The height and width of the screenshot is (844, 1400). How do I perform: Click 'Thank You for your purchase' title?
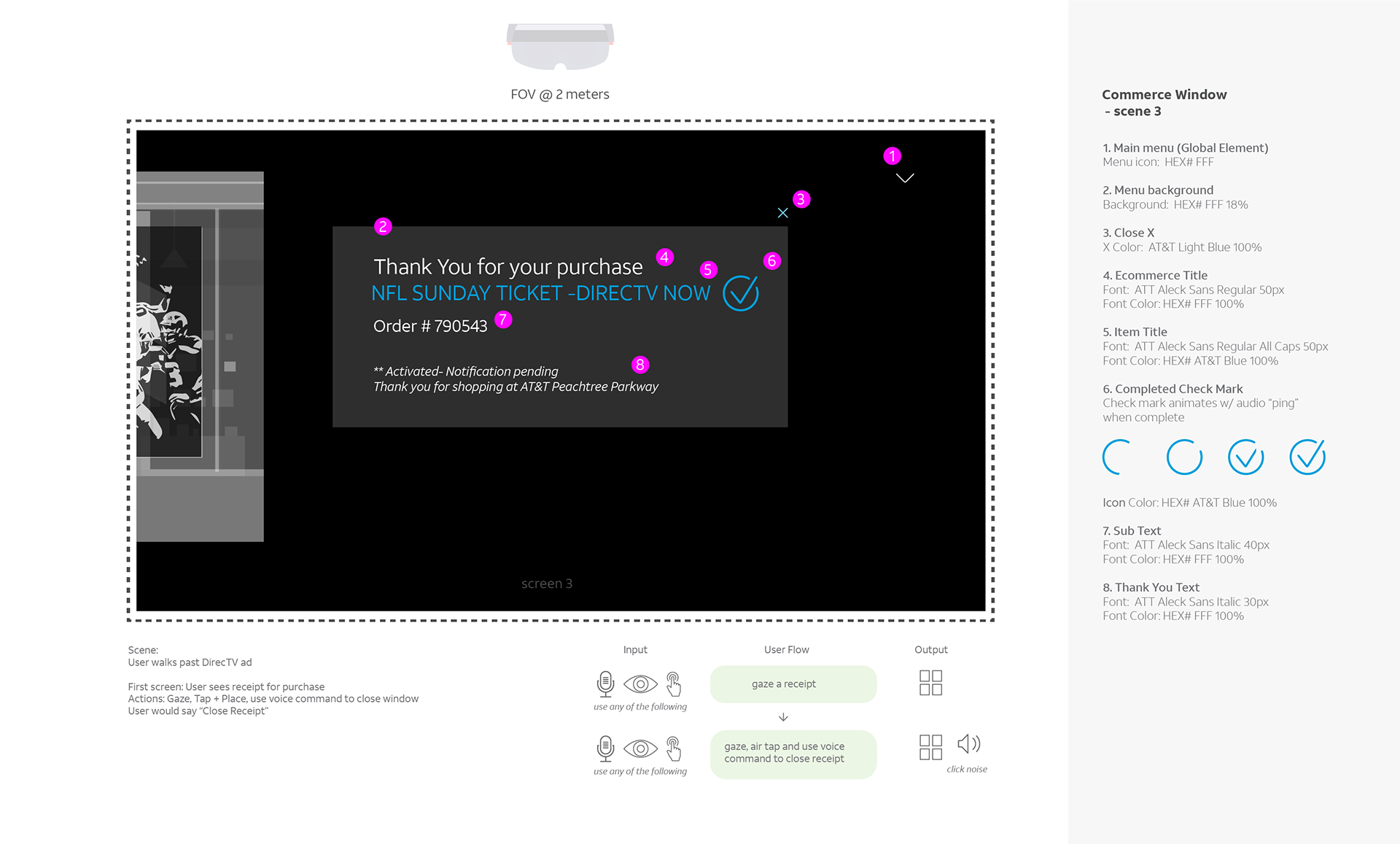(508, 267)
